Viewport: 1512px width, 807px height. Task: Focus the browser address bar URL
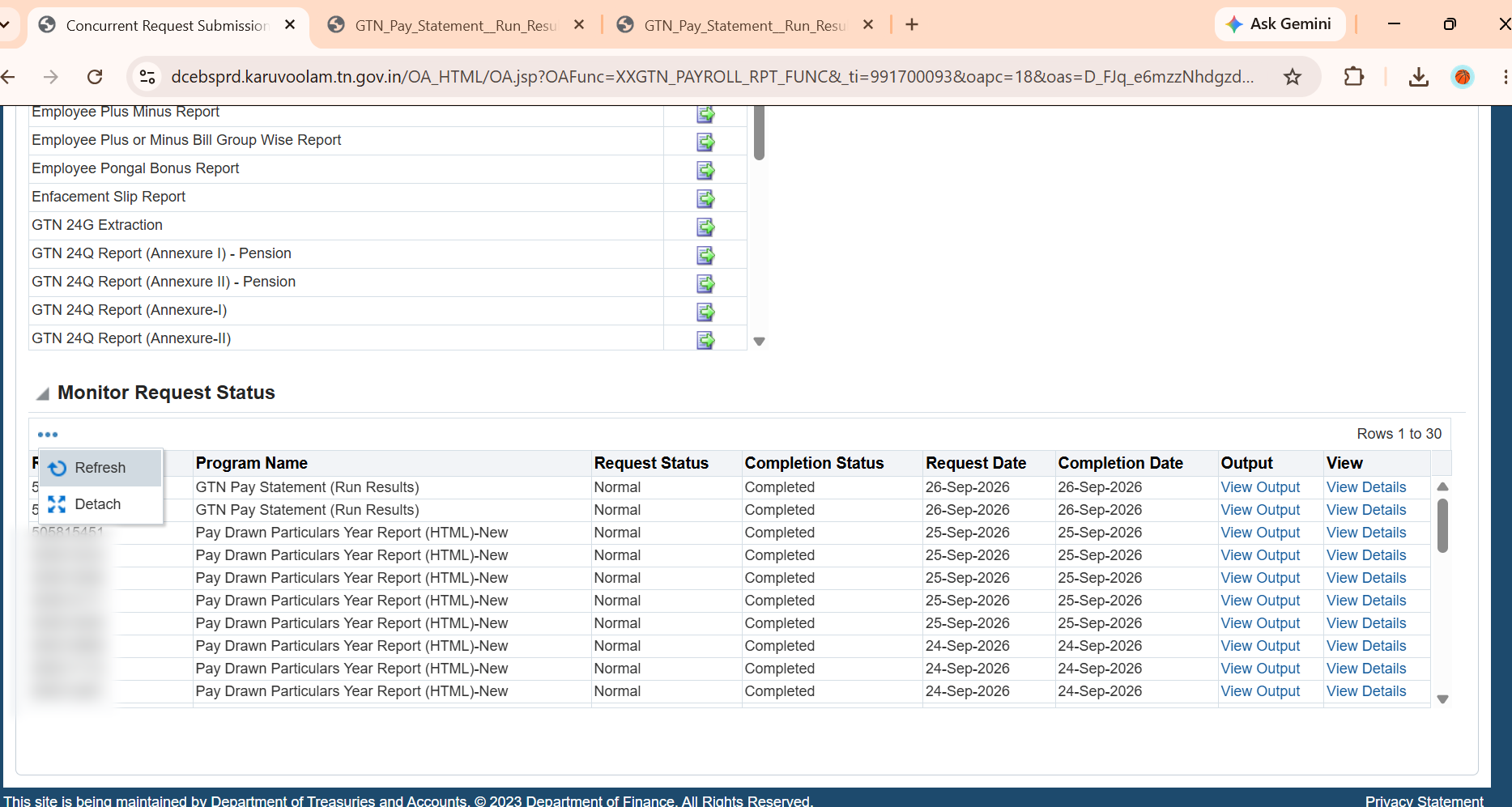(x=713, y=77)
